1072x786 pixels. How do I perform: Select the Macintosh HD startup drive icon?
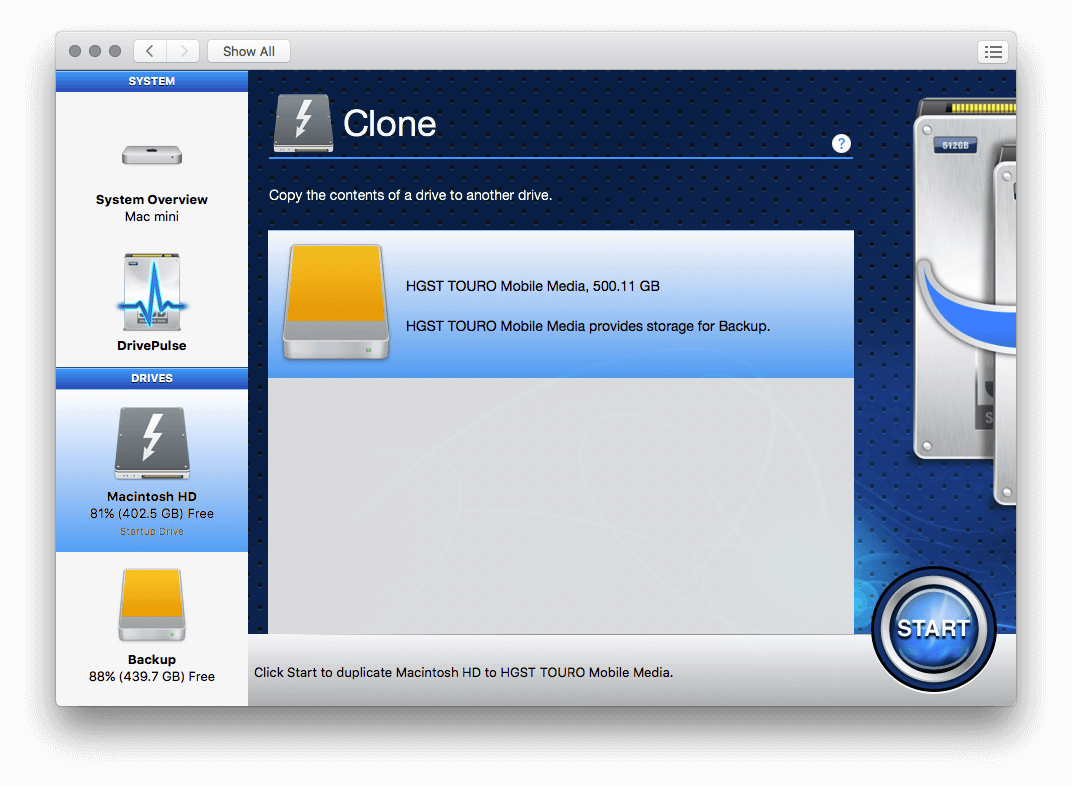point(151,442)
